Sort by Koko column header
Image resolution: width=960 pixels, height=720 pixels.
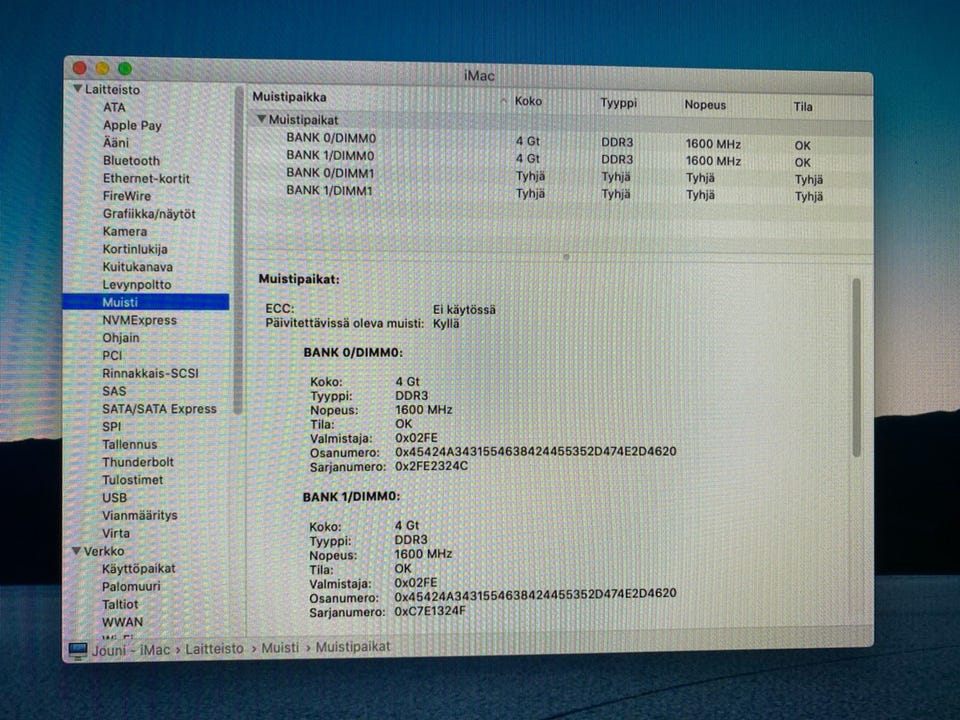click(x=528, y=101)
